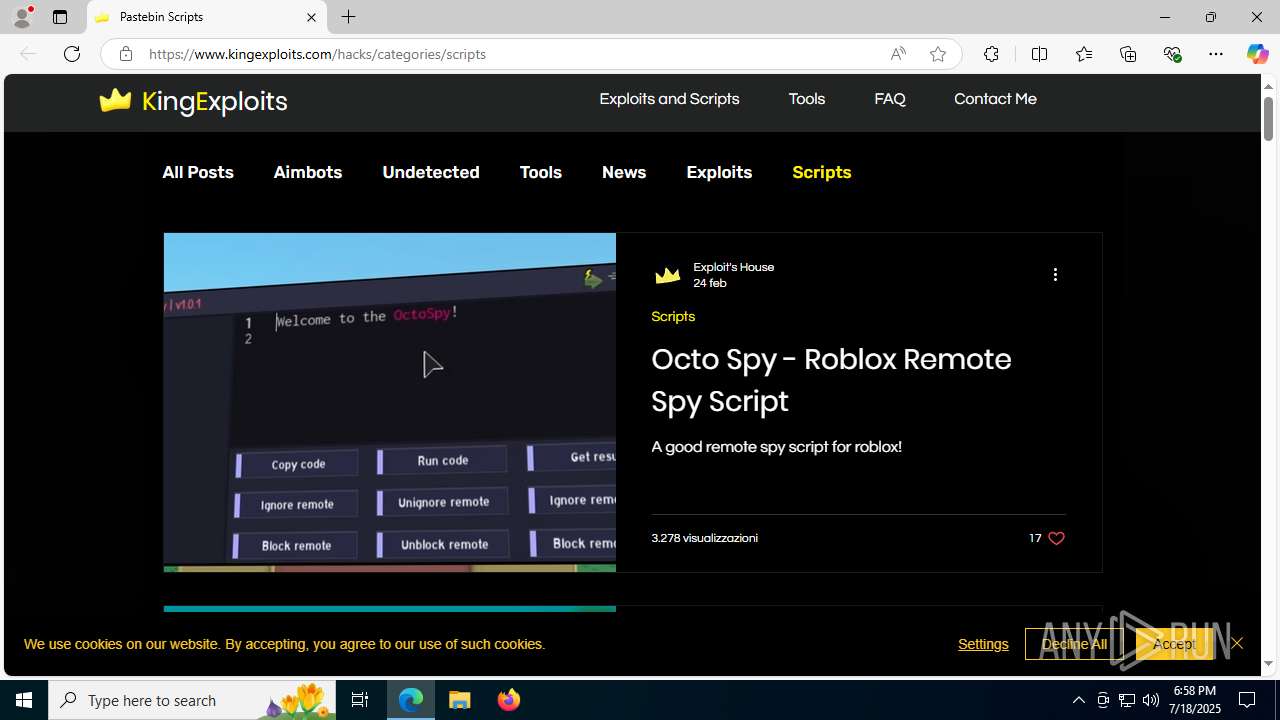Open the notification center icon

(1248, 700)
